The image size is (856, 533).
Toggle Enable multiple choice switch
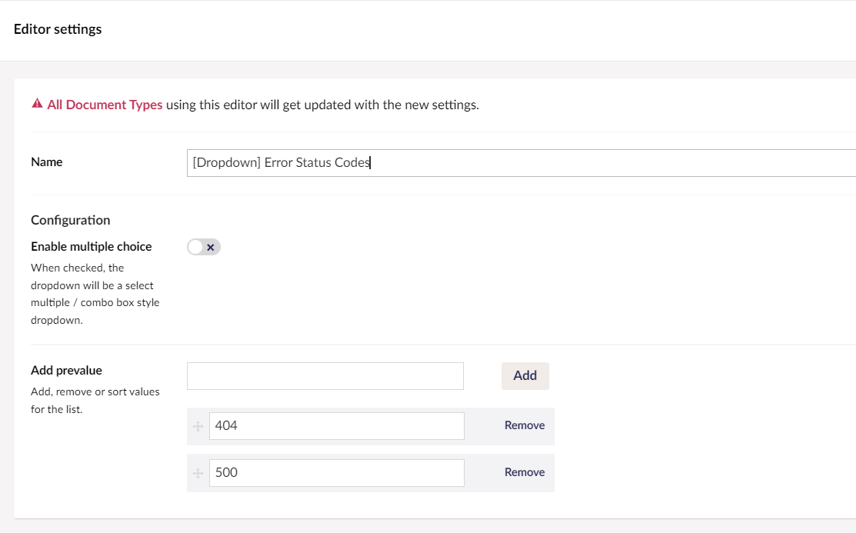[x=203, y=247]
